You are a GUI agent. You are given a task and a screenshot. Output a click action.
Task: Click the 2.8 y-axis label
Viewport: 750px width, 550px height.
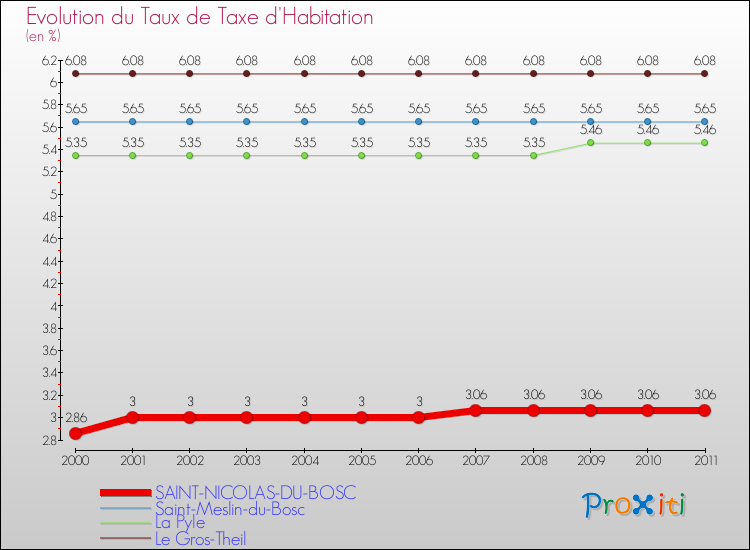49,440
